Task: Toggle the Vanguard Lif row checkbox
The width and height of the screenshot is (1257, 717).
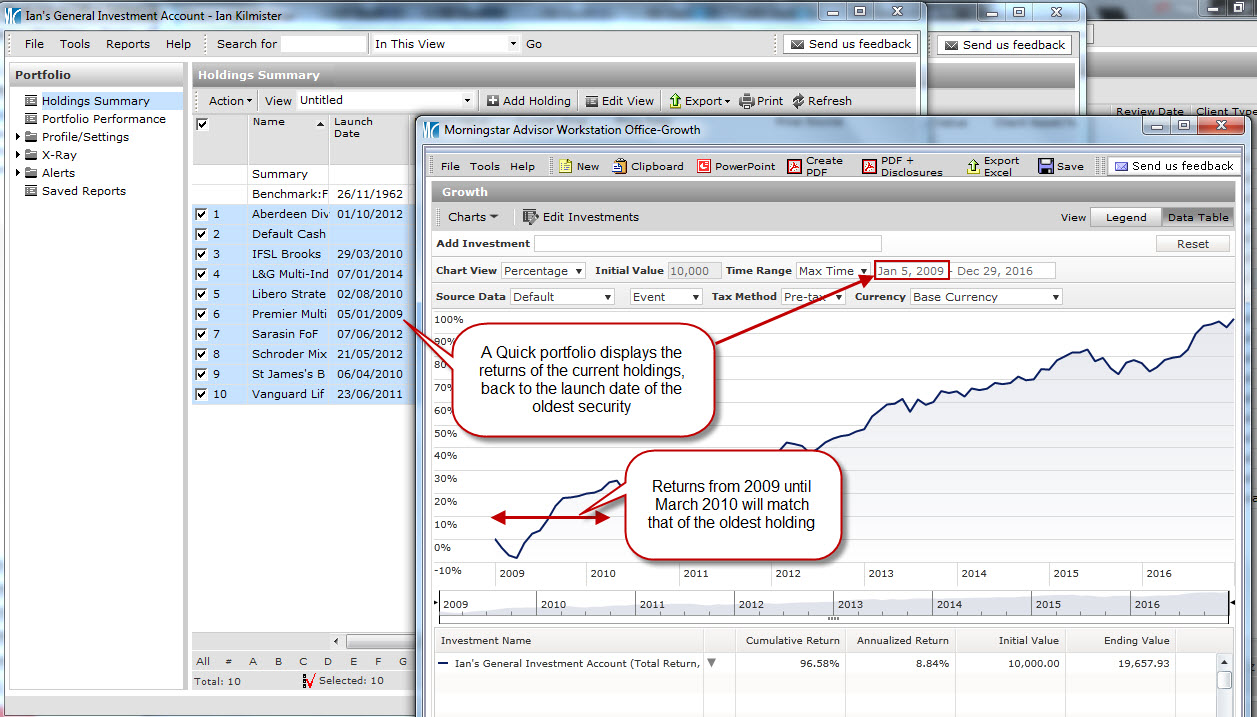Action: (x=202, y=394)
